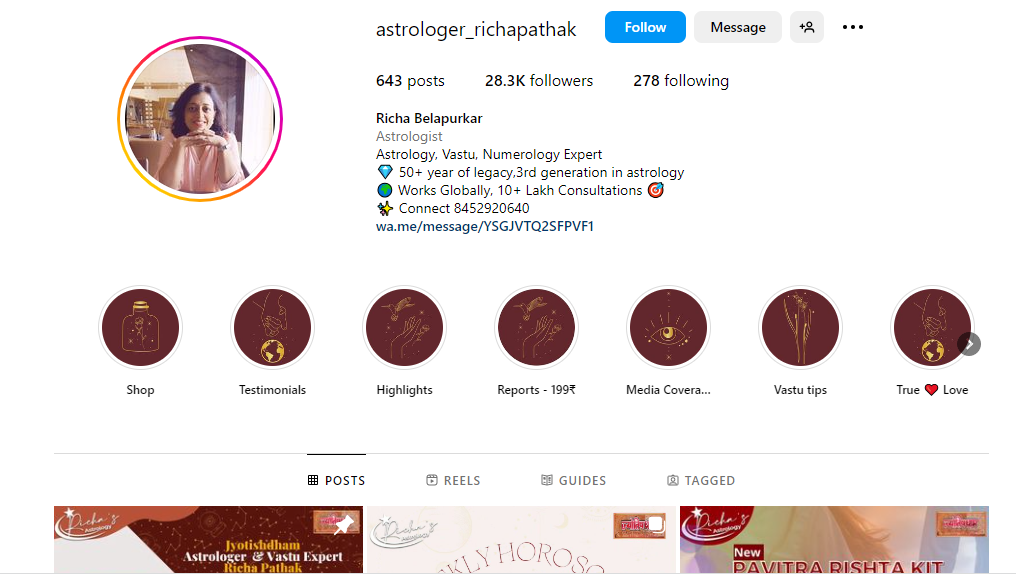The image size is (1016, 574).
Task: Open the three-dot options menu
Action: coord(853,27)
